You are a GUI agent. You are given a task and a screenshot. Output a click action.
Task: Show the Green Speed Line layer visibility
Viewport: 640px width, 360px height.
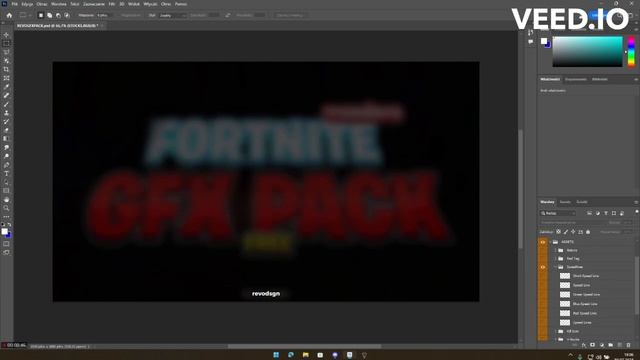[543, 294]
